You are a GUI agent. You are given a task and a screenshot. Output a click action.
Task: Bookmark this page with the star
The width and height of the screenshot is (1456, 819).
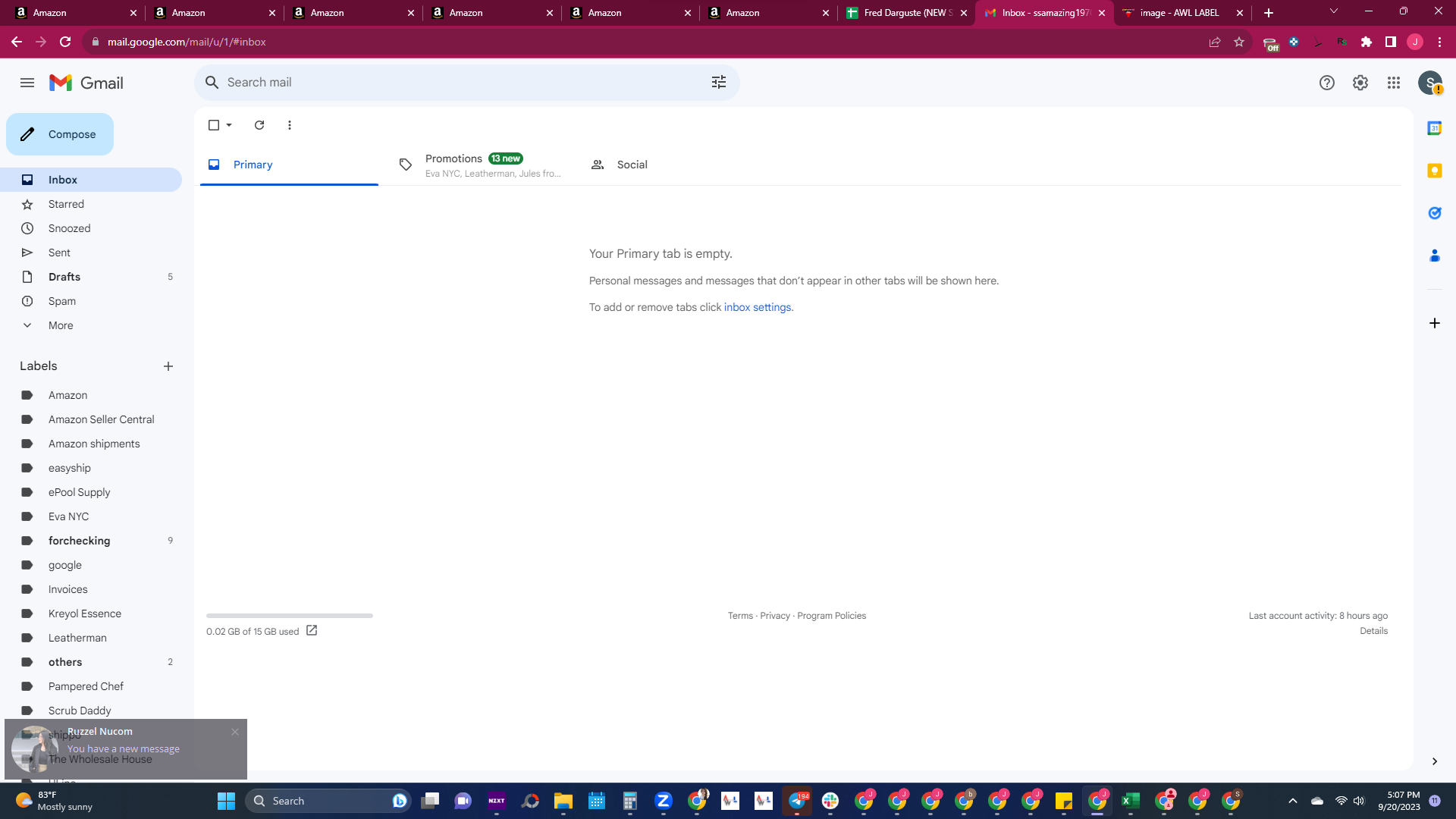1239,42
